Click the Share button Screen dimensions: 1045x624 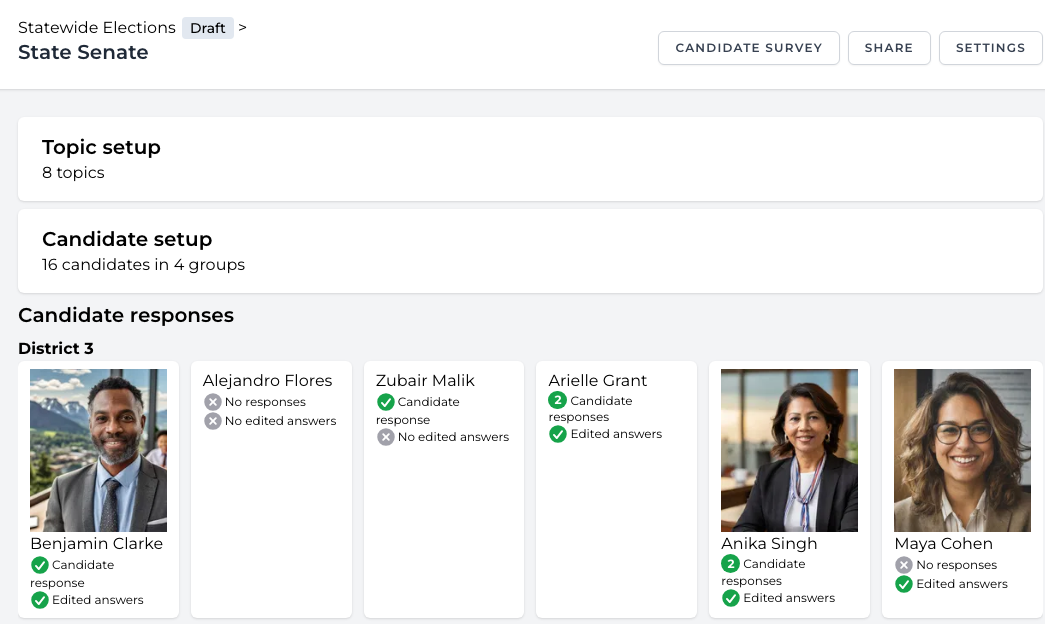click(x=888, y=47)
